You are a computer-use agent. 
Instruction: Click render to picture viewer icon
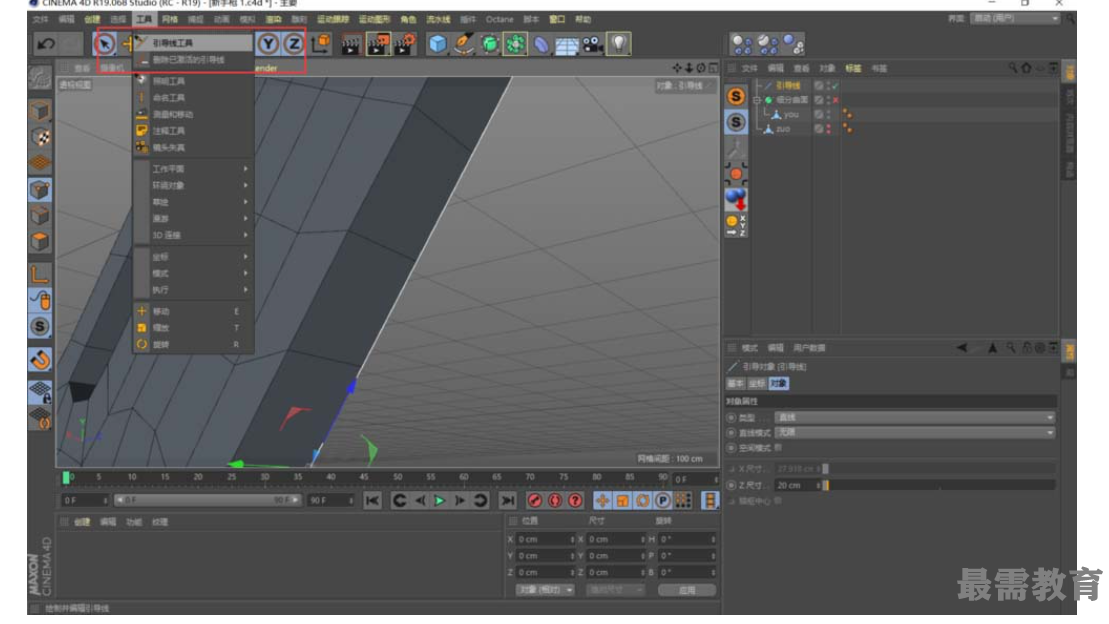(x=378, y=44)
